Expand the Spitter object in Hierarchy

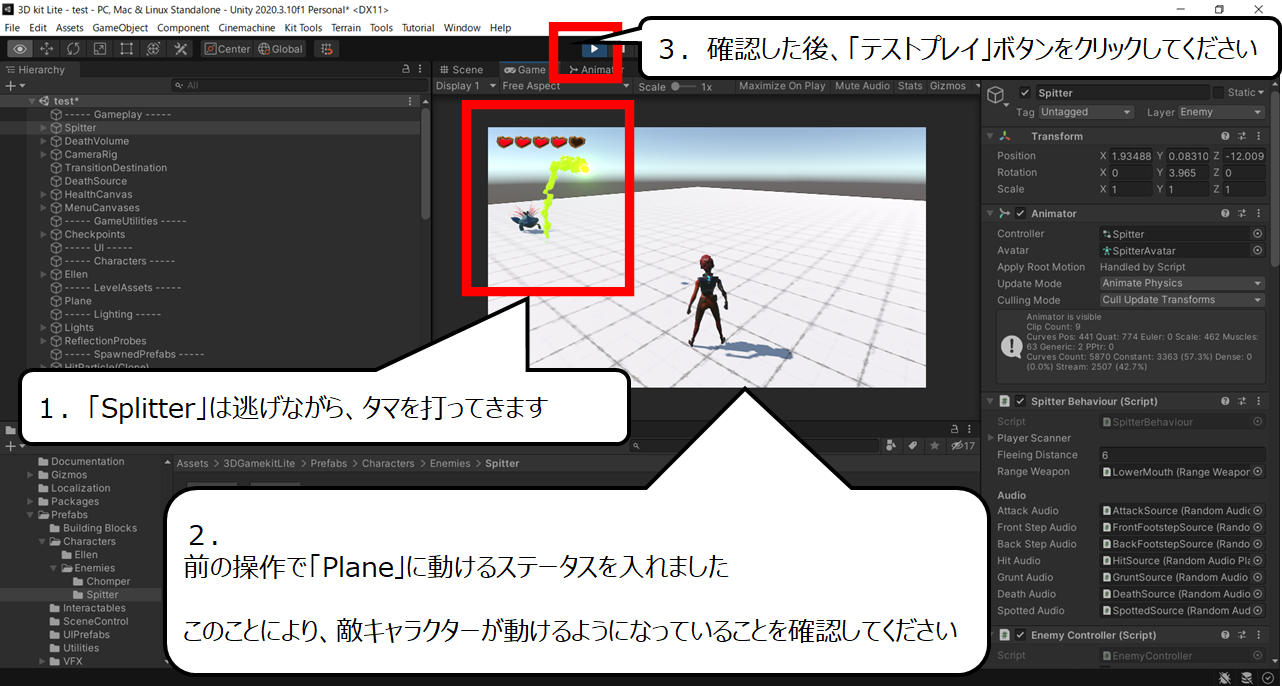[43, 128]
